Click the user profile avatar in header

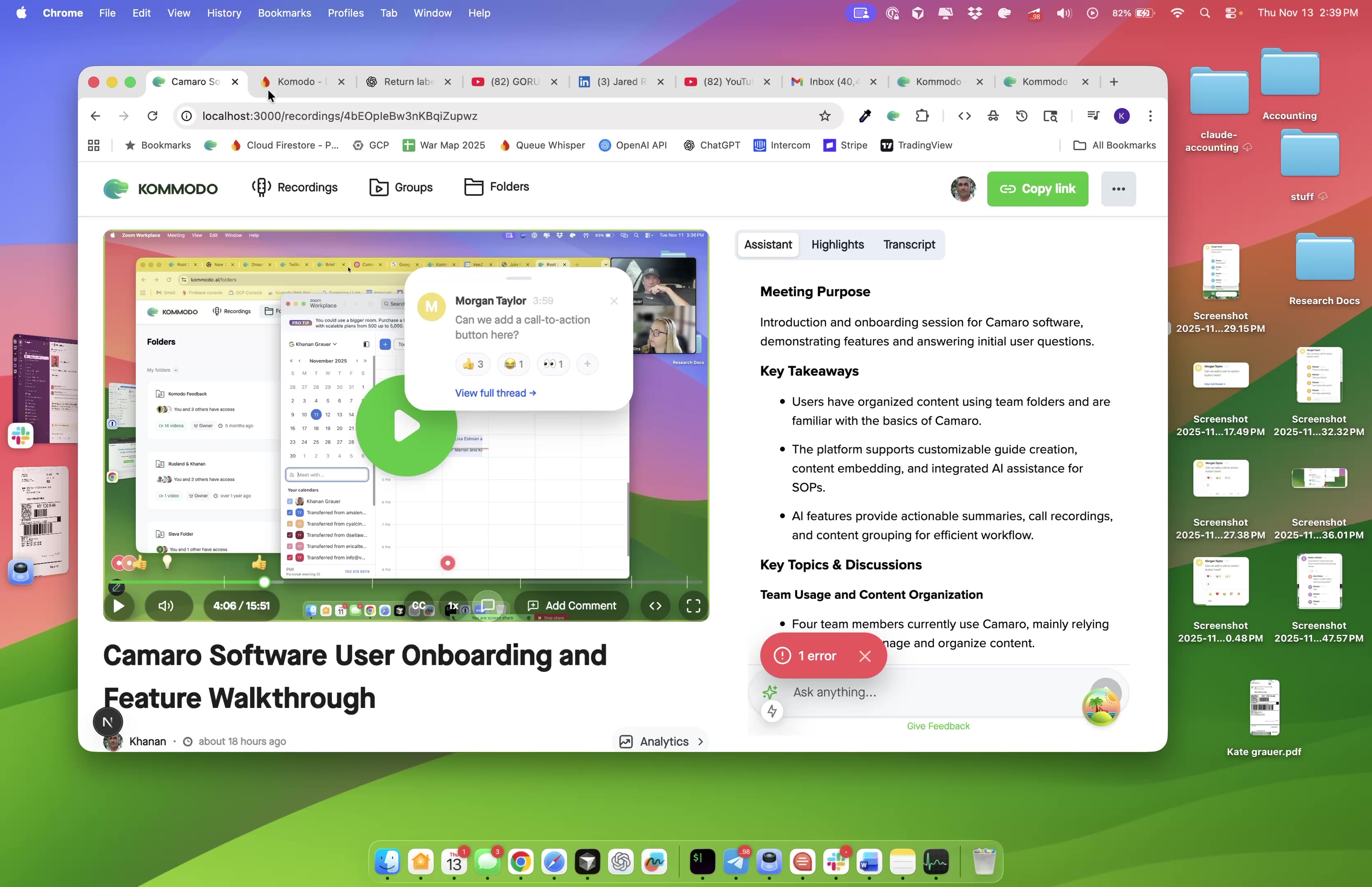point(963,189)
